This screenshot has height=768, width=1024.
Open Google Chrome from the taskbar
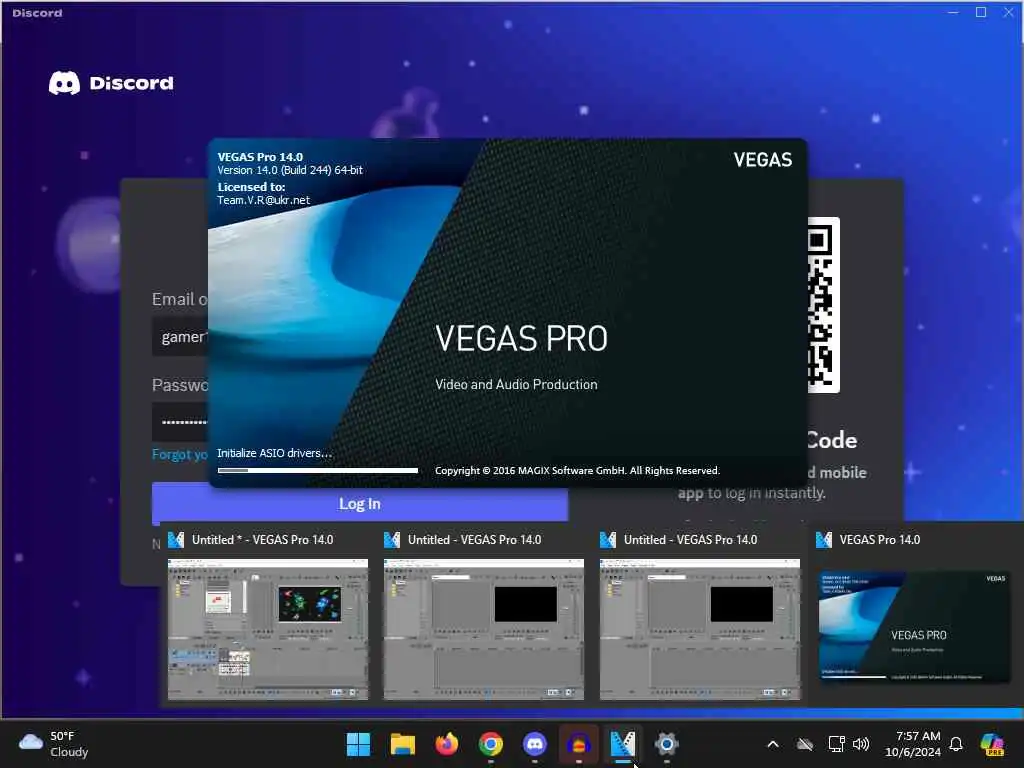[490, 744]
